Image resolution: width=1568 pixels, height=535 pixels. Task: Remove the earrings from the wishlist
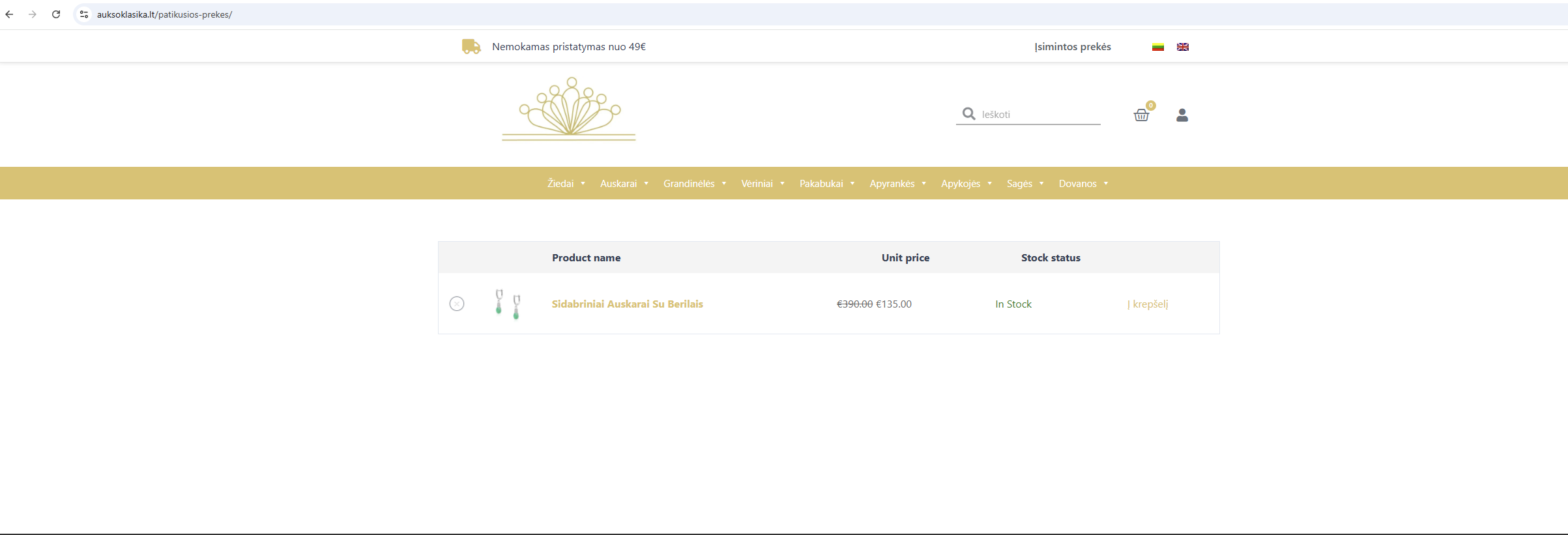pos(457,304)
